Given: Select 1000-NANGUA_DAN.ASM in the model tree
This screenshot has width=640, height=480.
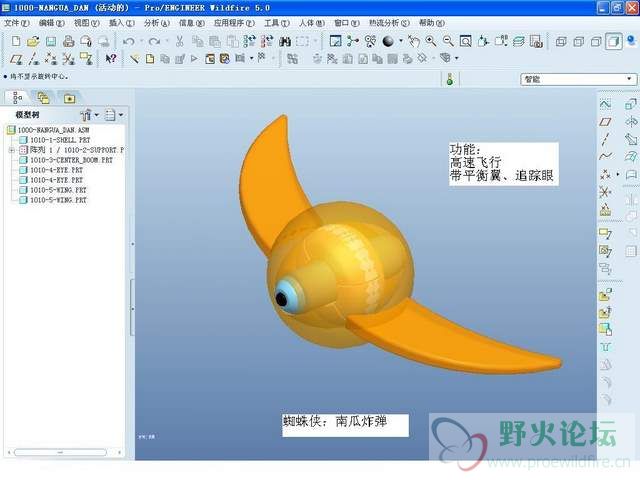Looking at the screenshot, I should (48, 130).
